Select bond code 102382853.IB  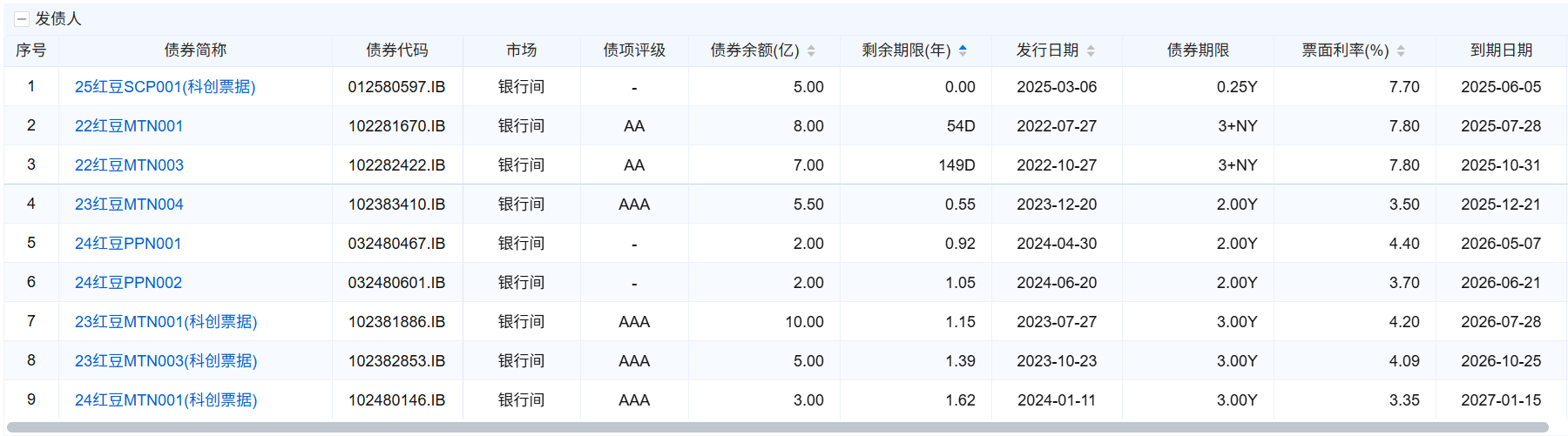tap(396, 361)
